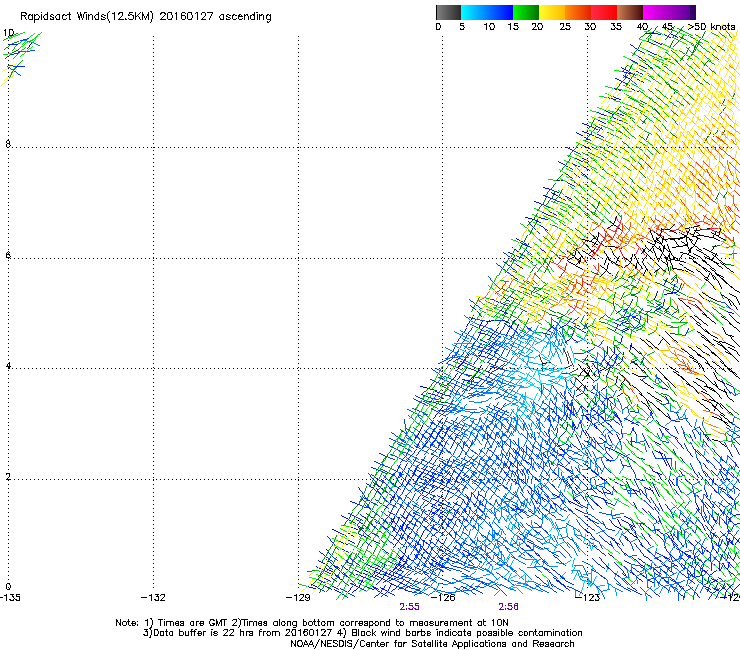Select the blue 5-15 knots legend swatch
The height and width of the screenshot is (650, 740).
(x=487, y=12)
